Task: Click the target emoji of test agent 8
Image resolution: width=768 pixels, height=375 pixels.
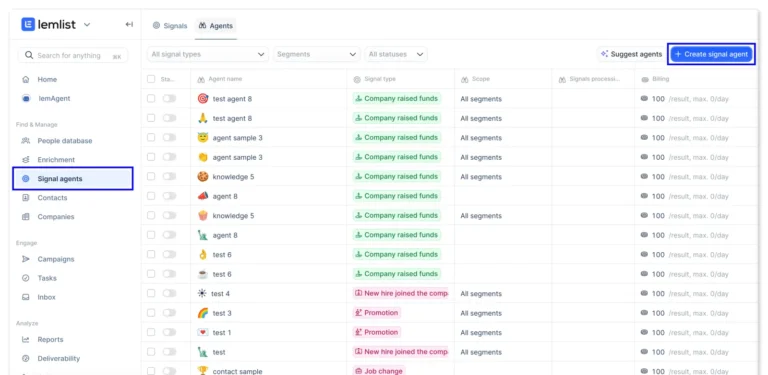Action: (x=203, y=98)
